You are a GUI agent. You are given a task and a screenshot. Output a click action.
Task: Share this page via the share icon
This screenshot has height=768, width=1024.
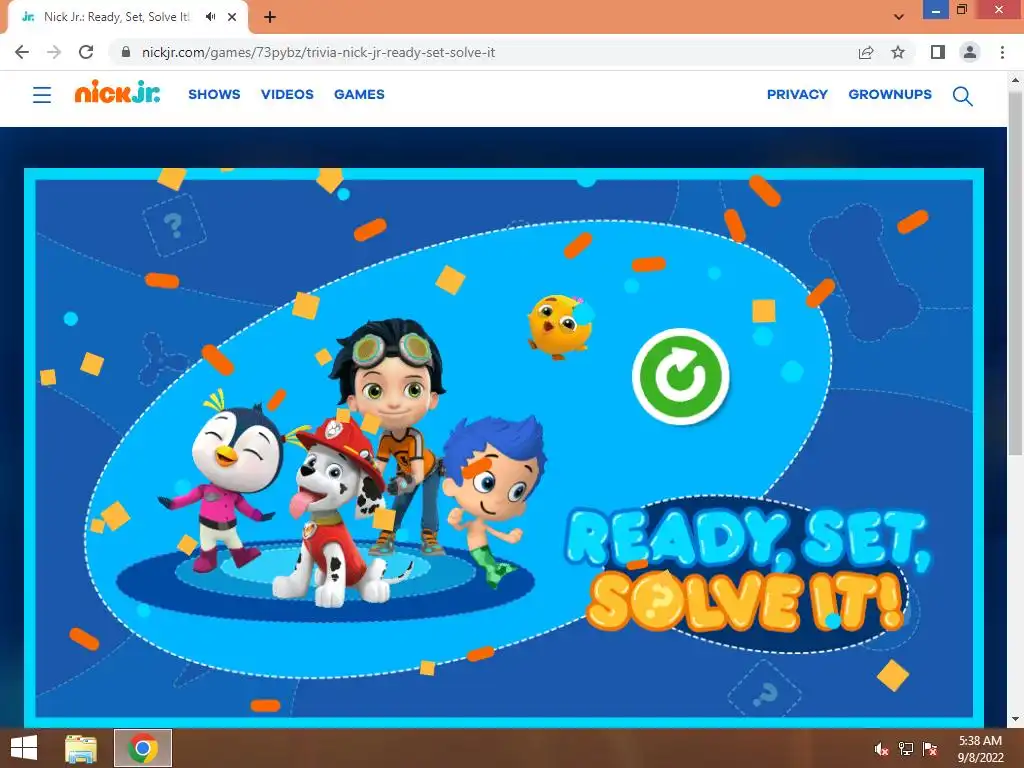click(866, 52)
